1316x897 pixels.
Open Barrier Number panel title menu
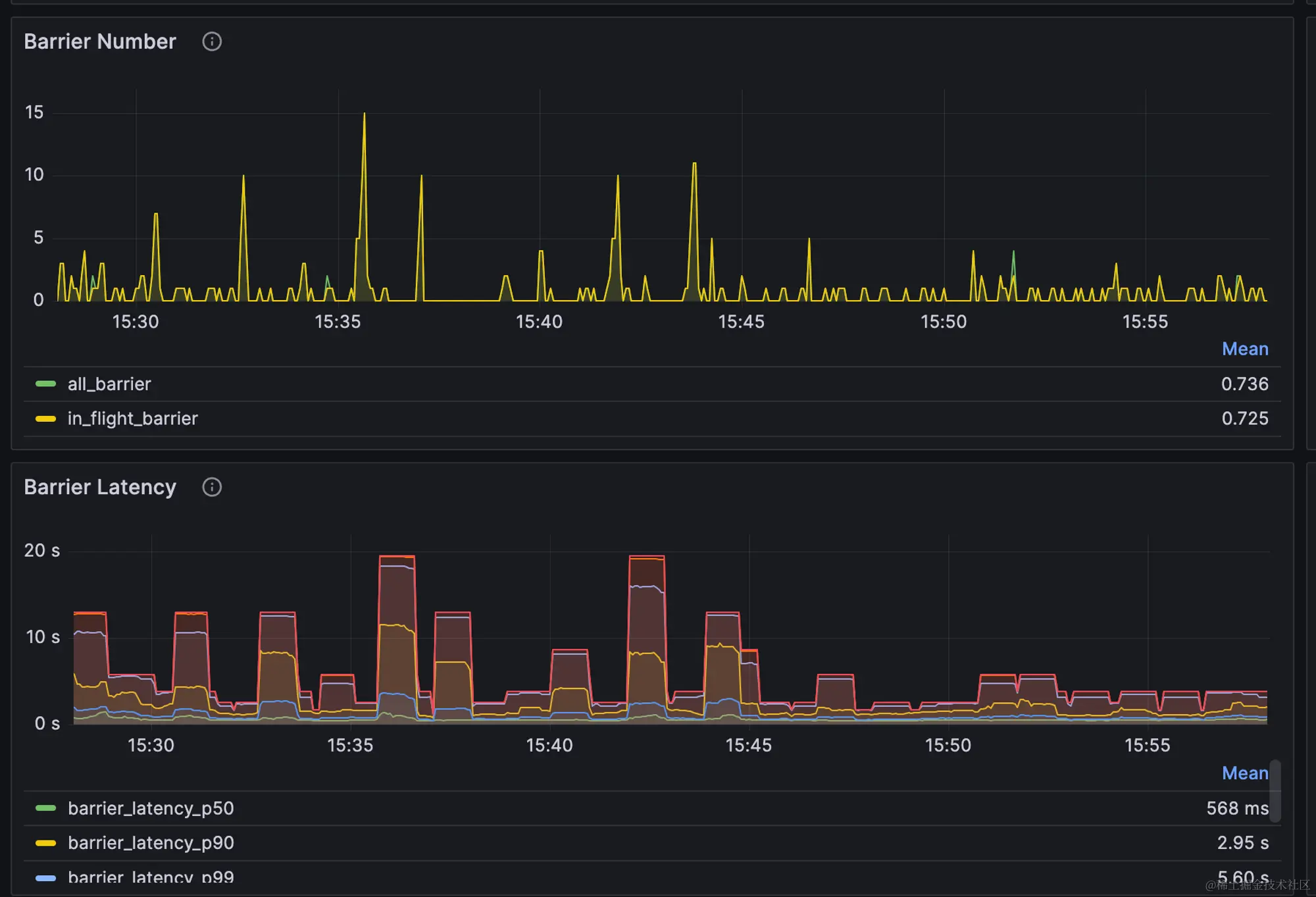tap(100, 41)
